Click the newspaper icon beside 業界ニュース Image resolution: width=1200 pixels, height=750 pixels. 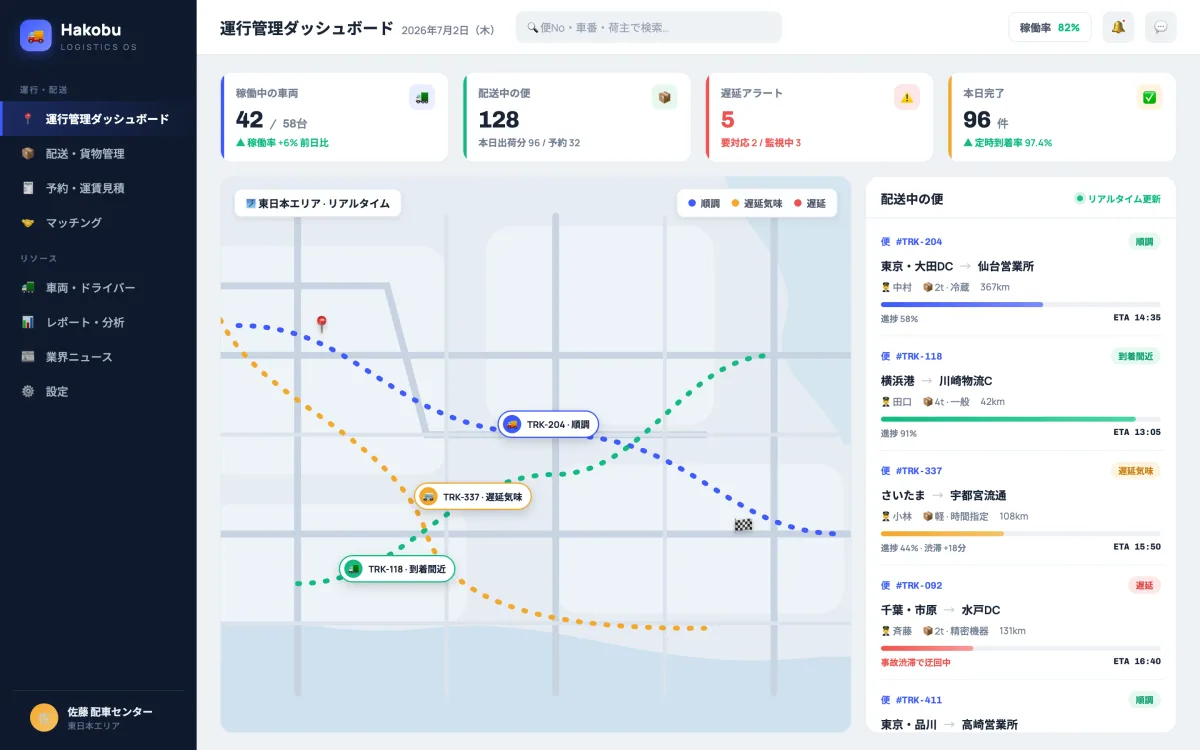28,357
